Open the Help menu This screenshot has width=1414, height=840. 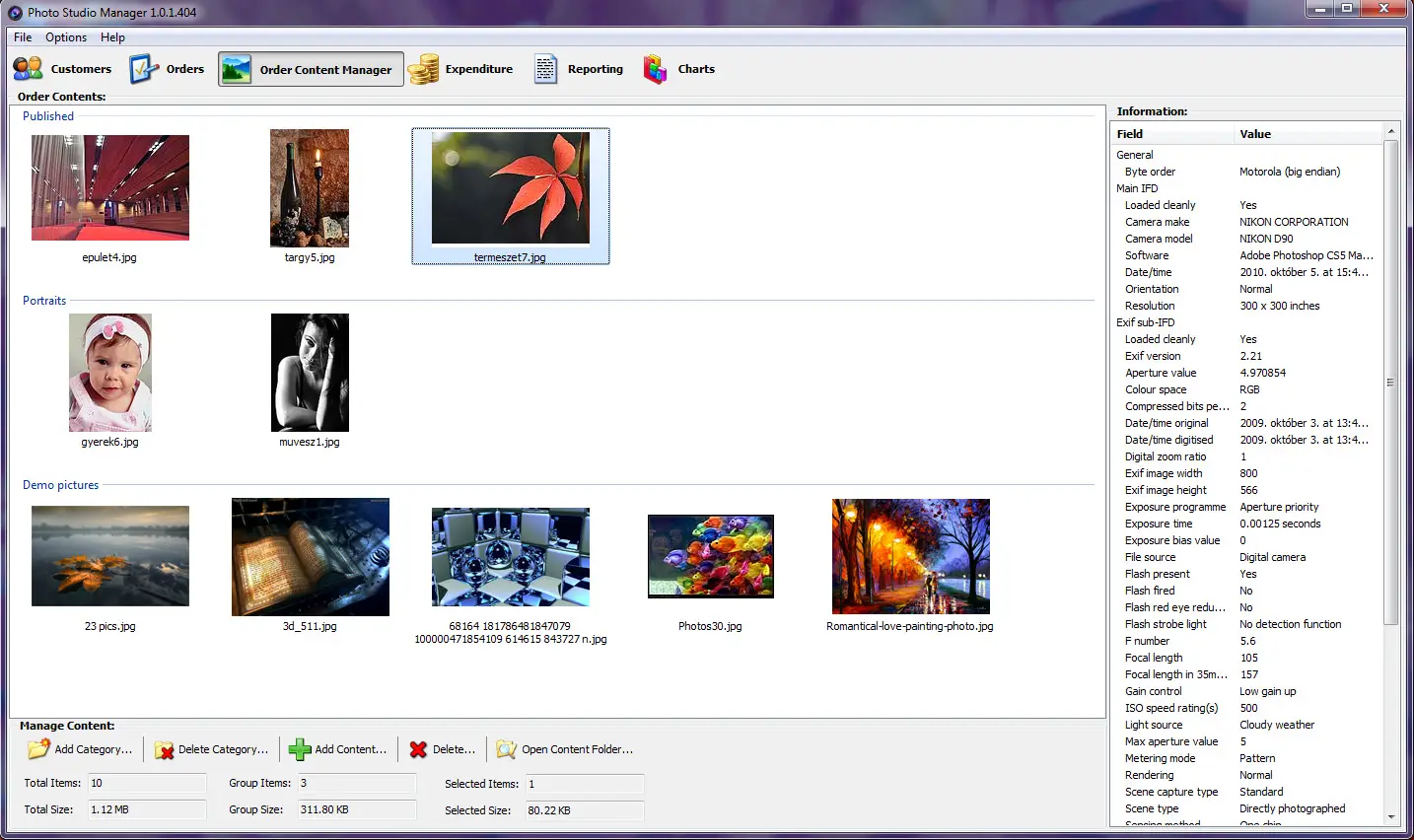tap(112, 37)
